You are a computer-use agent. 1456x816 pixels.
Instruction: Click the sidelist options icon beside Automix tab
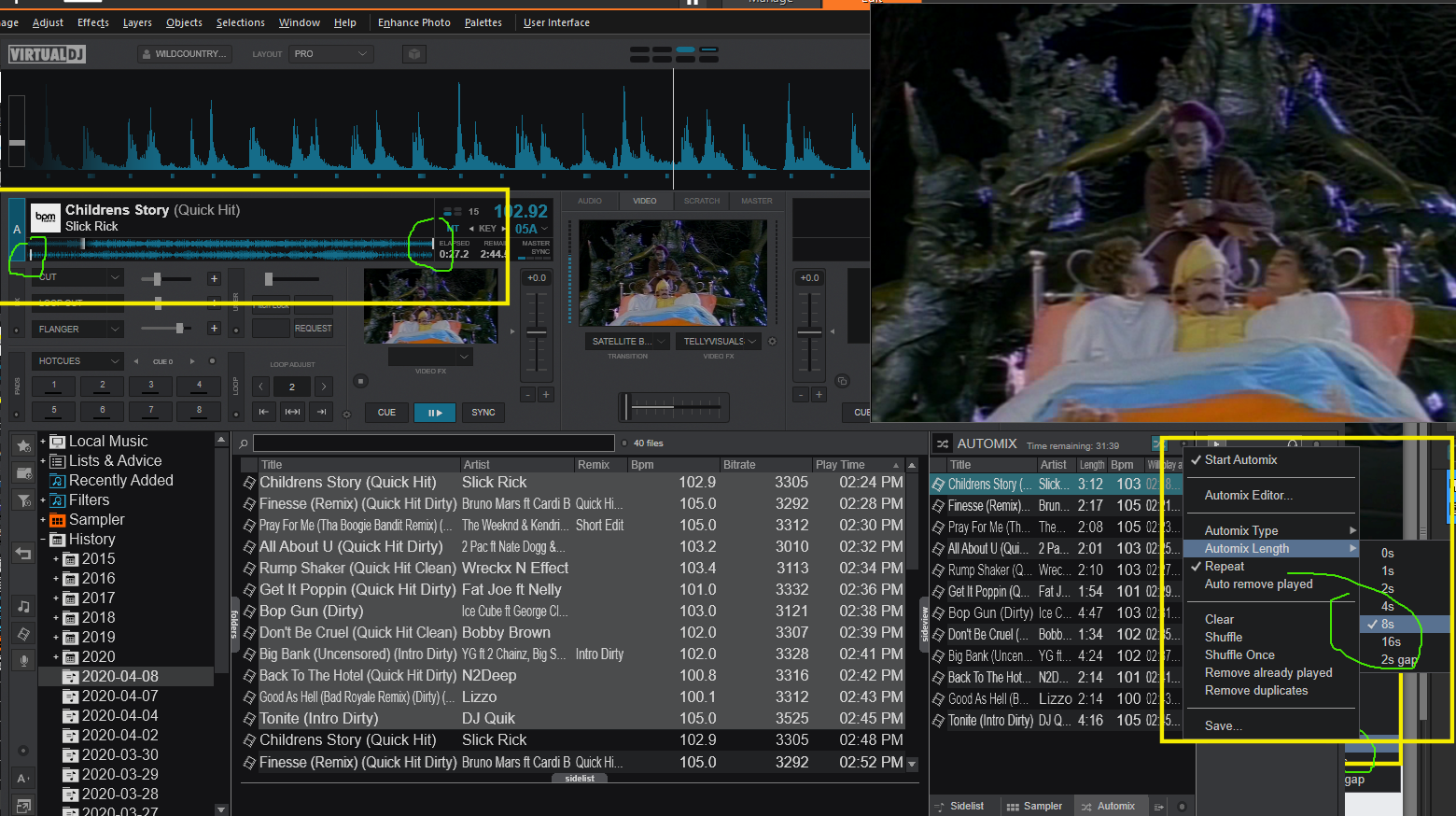pos(1158,807)
